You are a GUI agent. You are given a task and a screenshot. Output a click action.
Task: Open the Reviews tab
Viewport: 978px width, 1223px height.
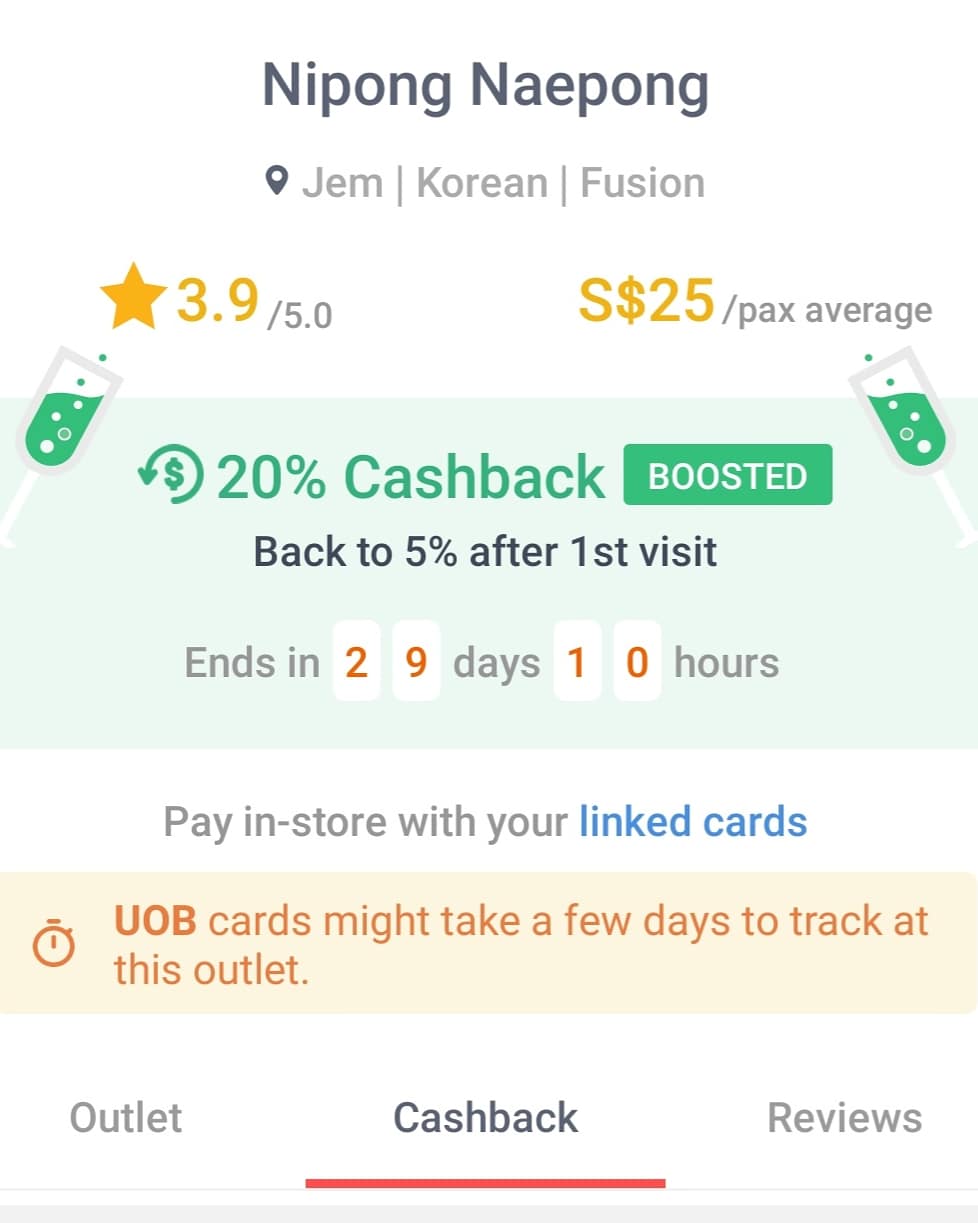[844, 1118]
